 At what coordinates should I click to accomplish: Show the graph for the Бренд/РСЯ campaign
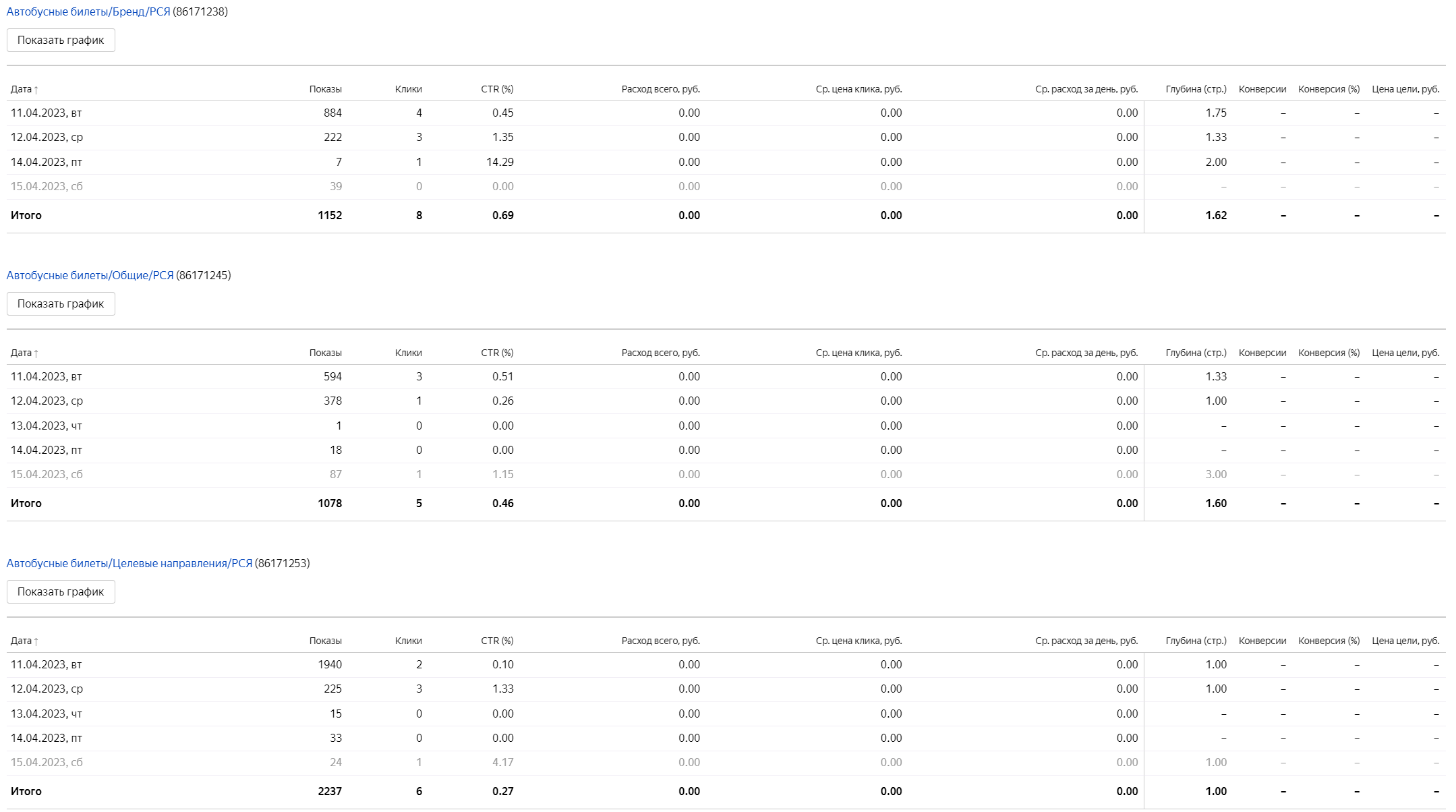[61, 40]
